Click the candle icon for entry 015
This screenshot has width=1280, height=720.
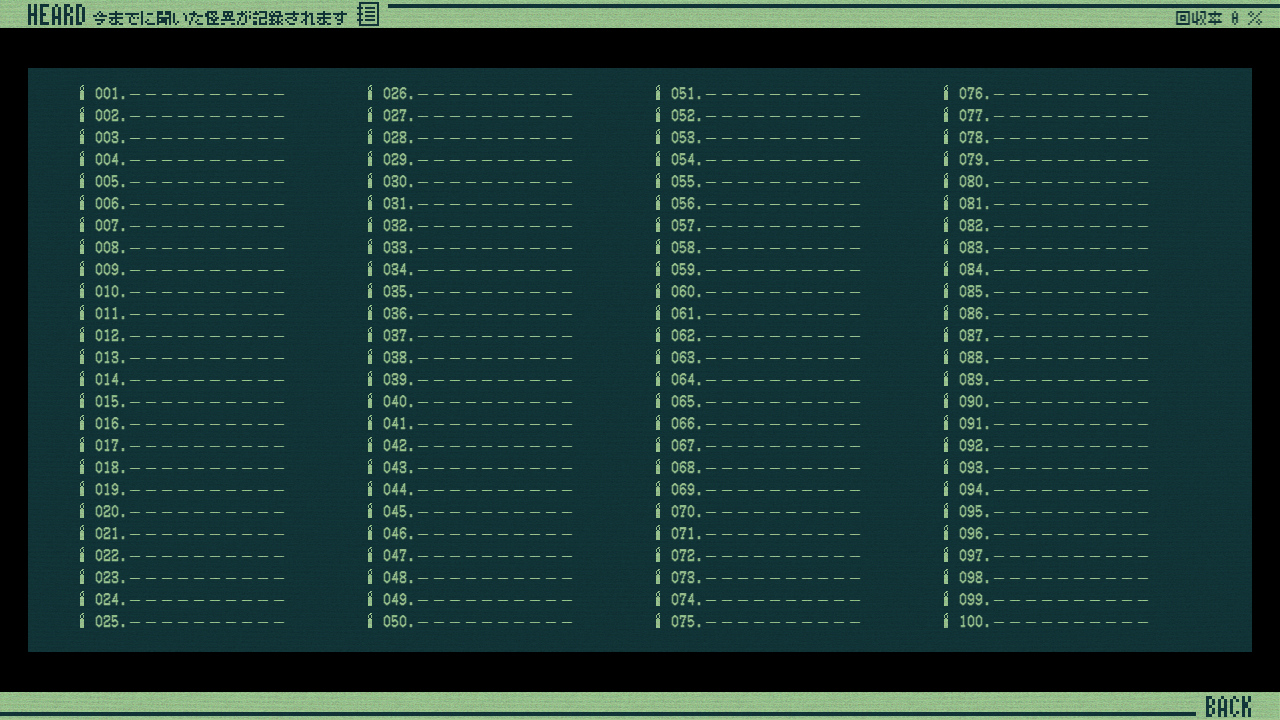(82, 402)
